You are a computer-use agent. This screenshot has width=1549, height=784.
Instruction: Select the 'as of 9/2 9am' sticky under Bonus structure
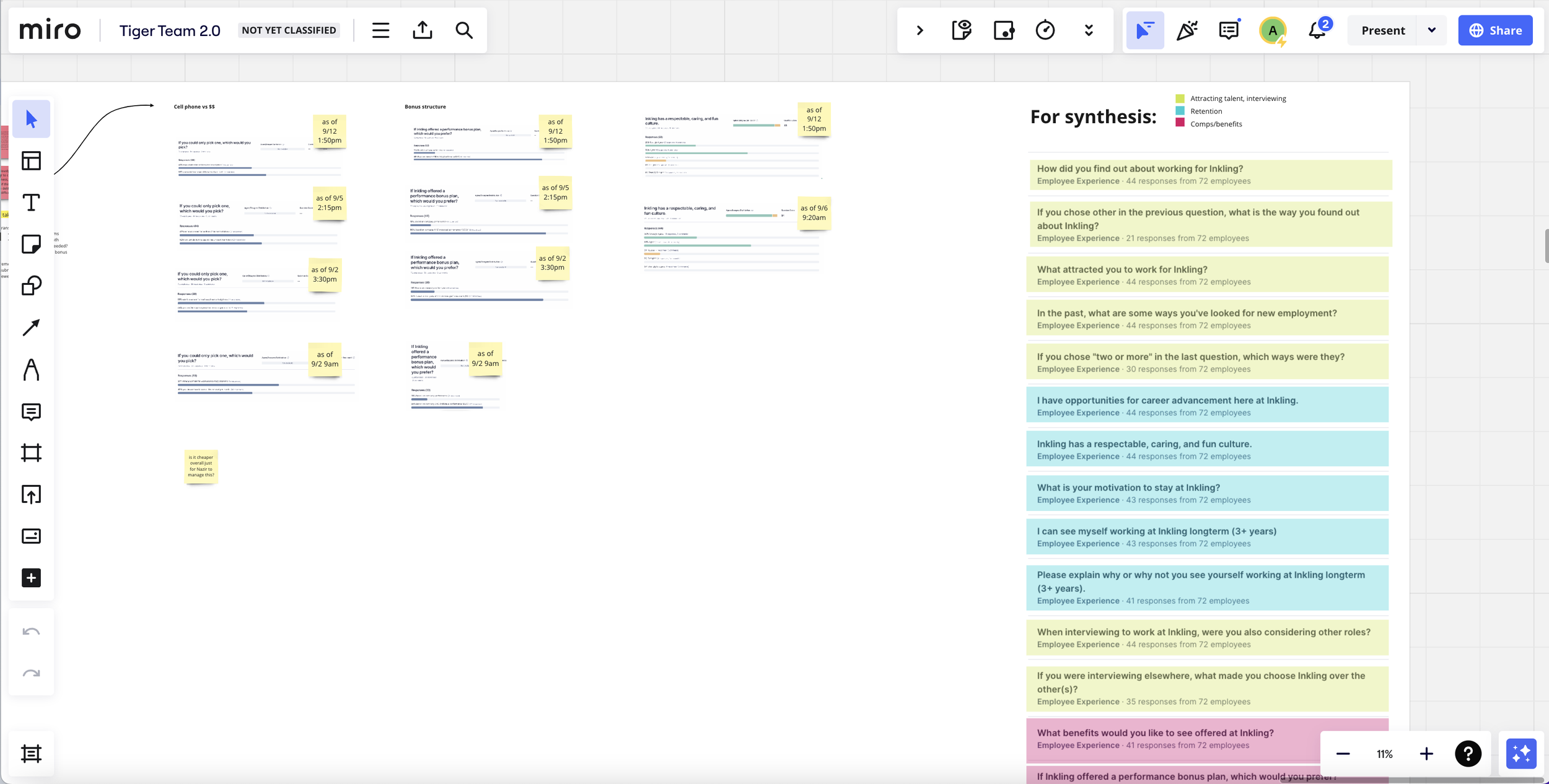click(485, 359)
